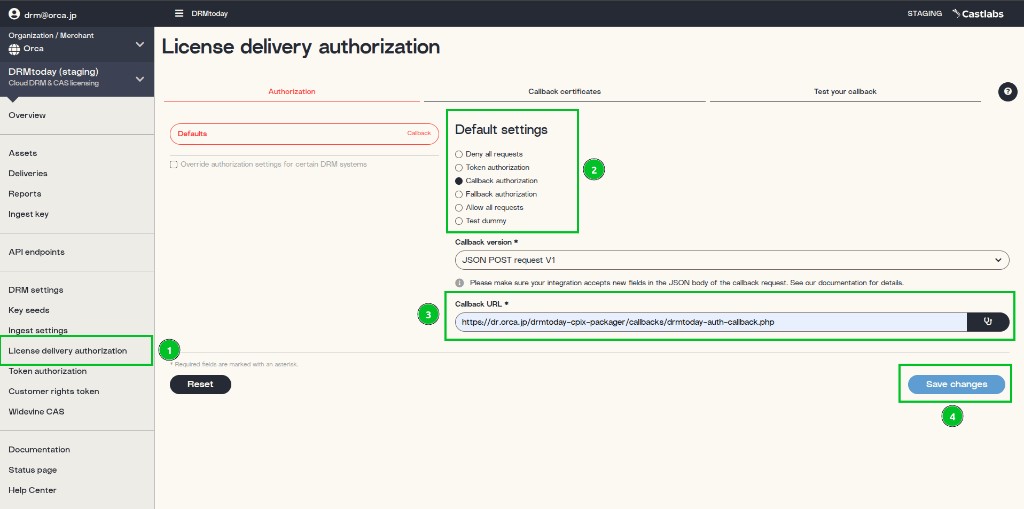
Task: Open the Callback version dropdown
Action: click(732, 260)
